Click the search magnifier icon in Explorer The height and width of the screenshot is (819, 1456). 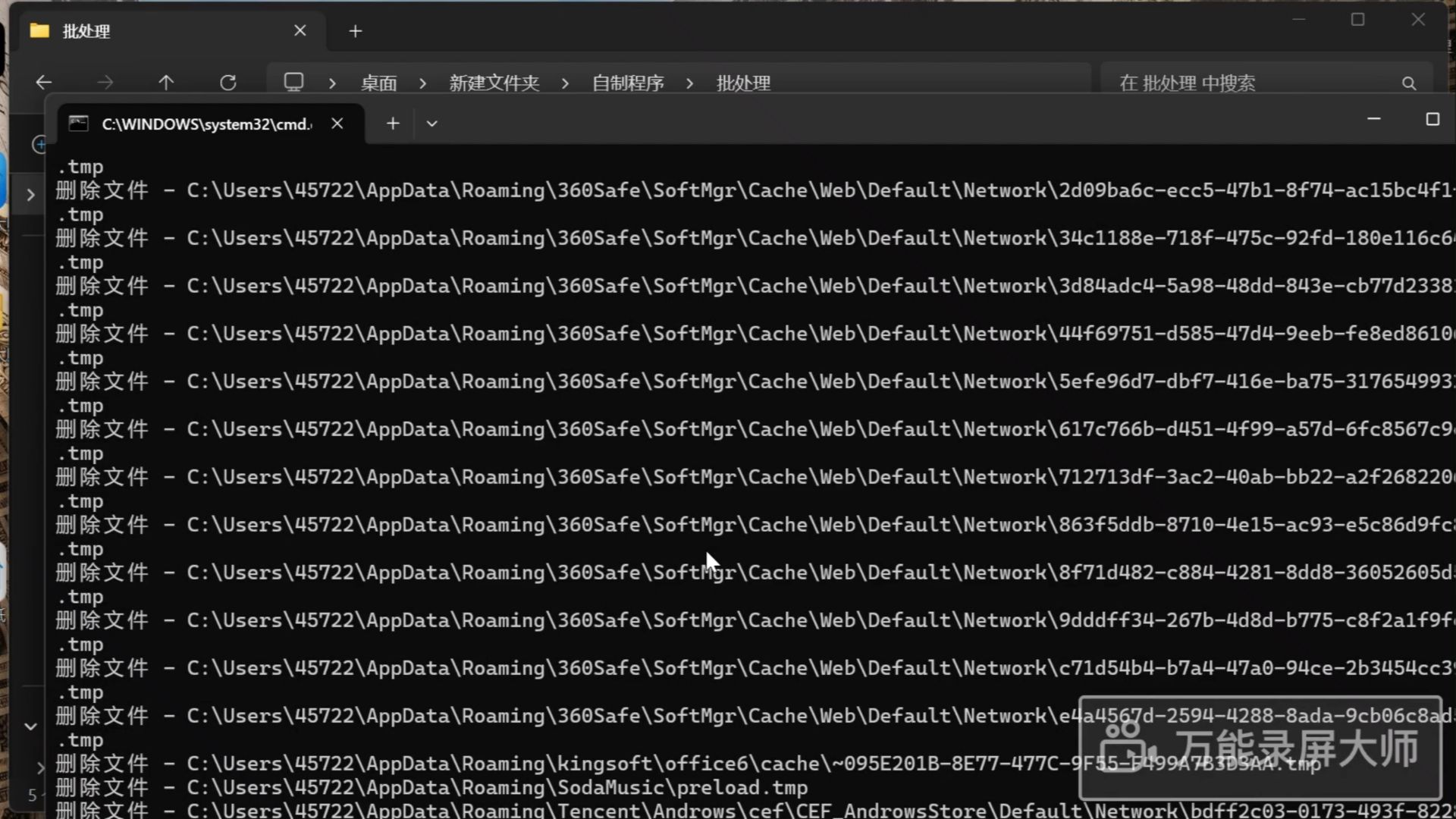pos(1409,83)
